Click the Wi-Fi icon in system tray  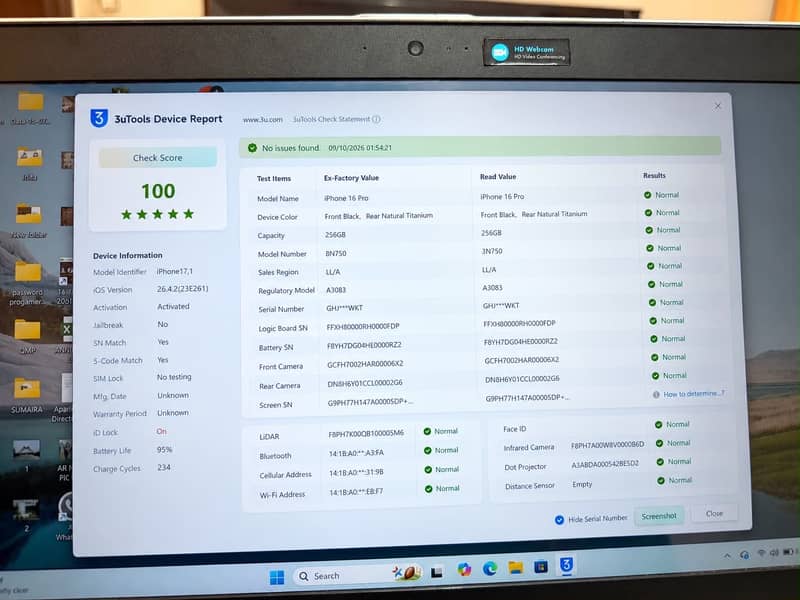tap(761, 553)
